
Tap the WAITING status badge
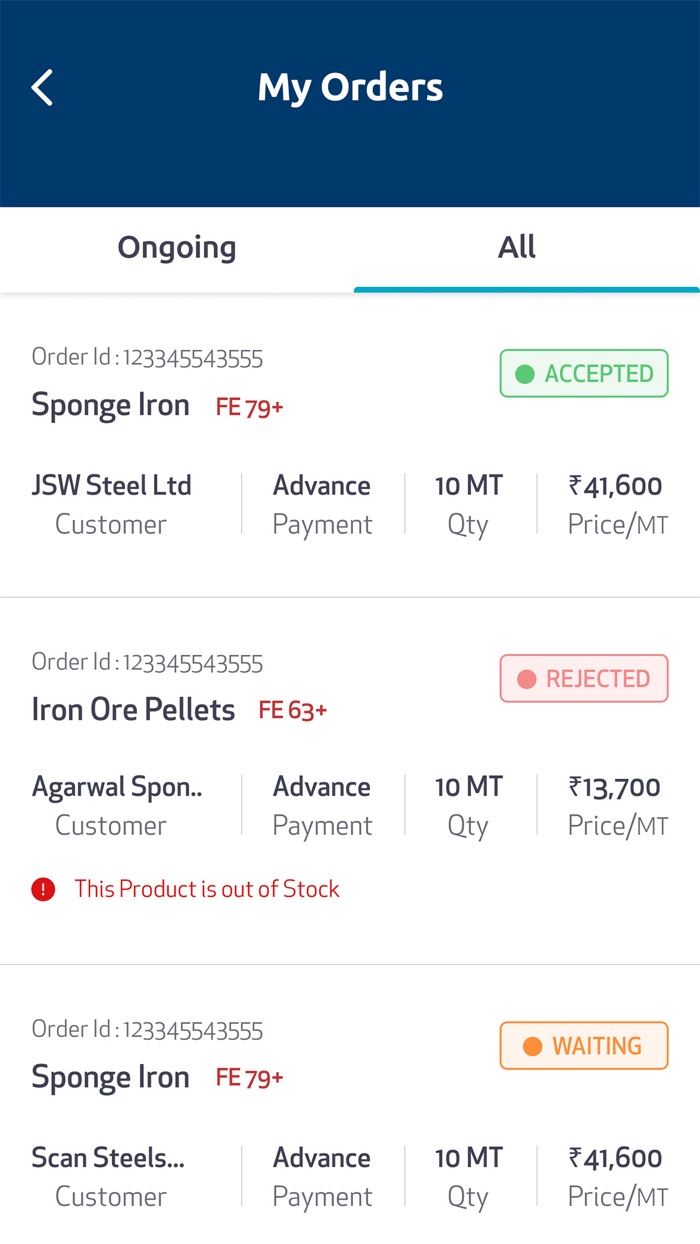(x=584, y=1046)
